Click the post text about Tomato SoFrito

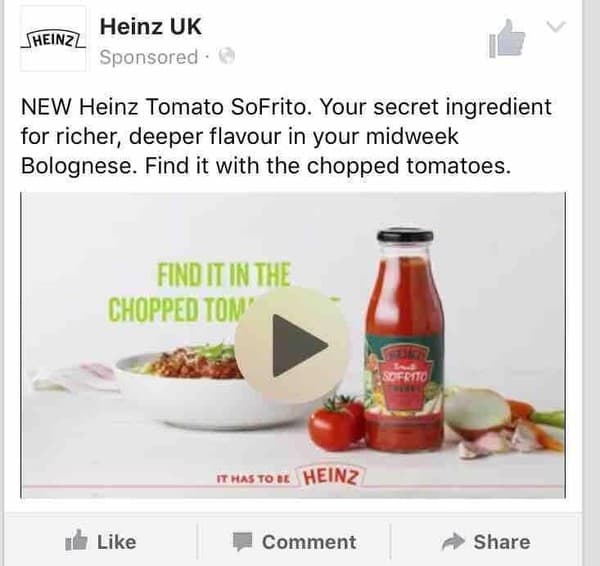coord(286,136)
